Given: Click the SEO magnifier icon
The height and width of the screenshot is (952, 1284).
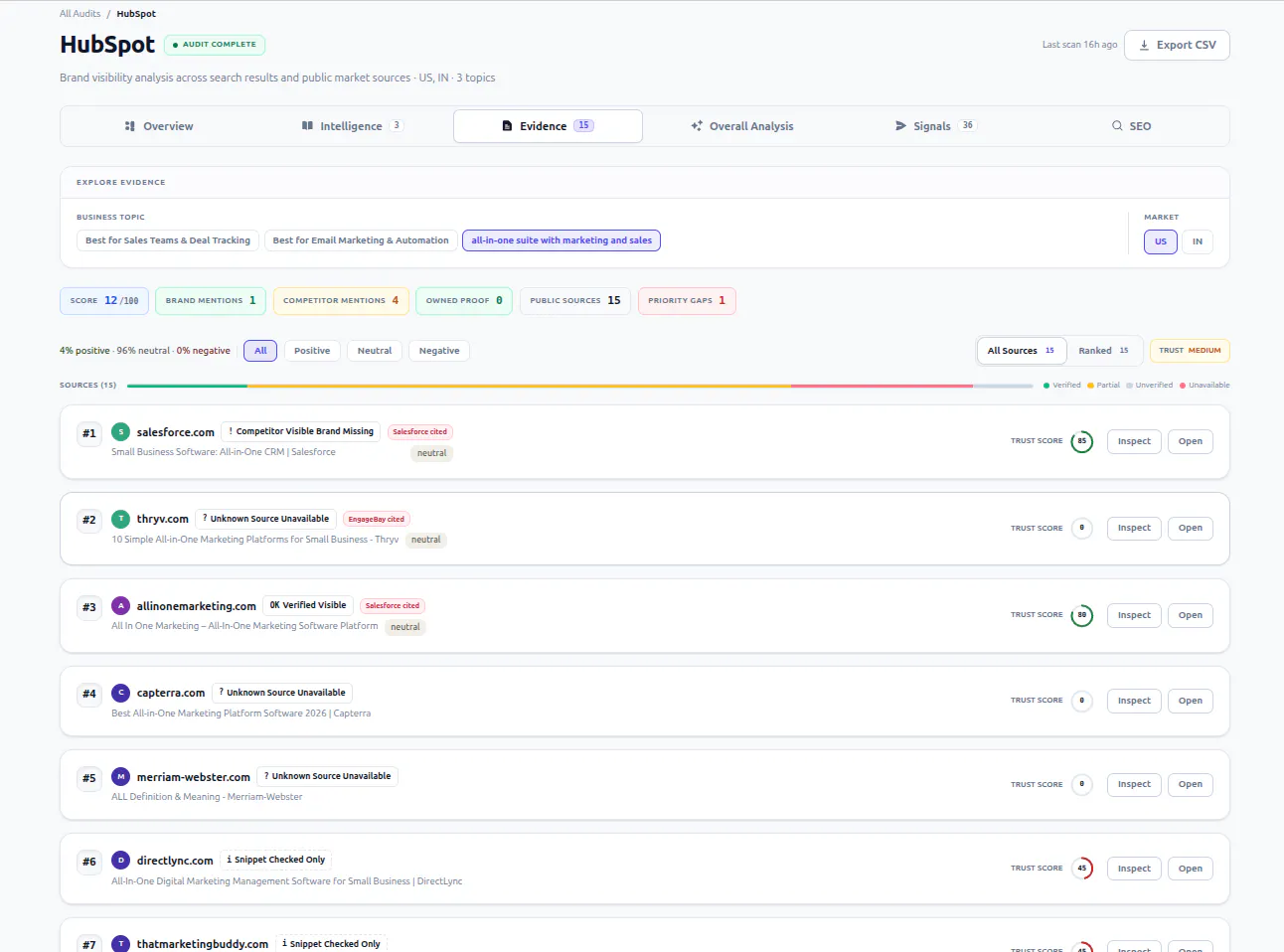Looking at the screenshot, I should 1117,126.
